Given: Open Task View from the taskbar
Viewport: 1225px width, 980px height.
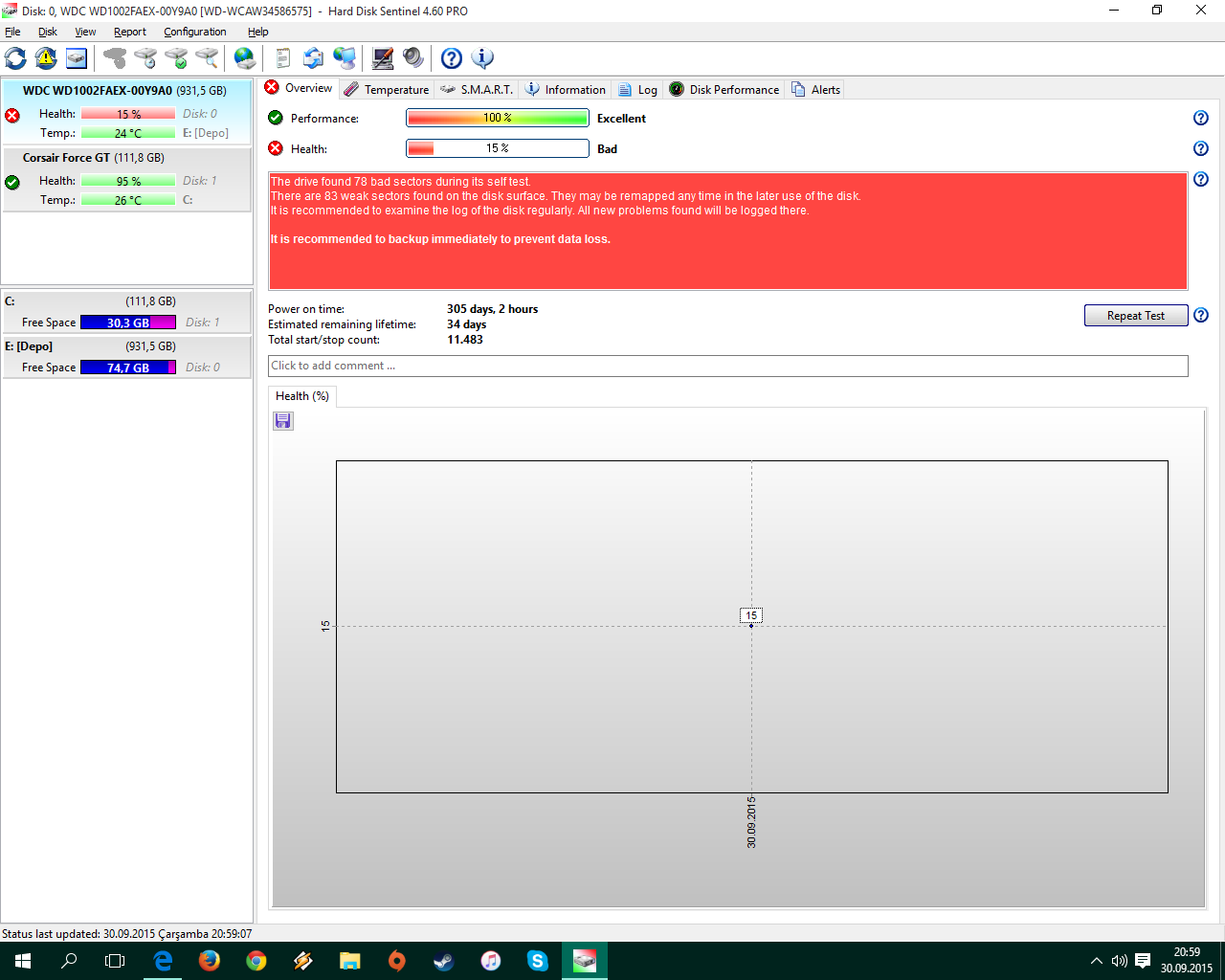Looking at the screenshot, I should tap(115, 961).
